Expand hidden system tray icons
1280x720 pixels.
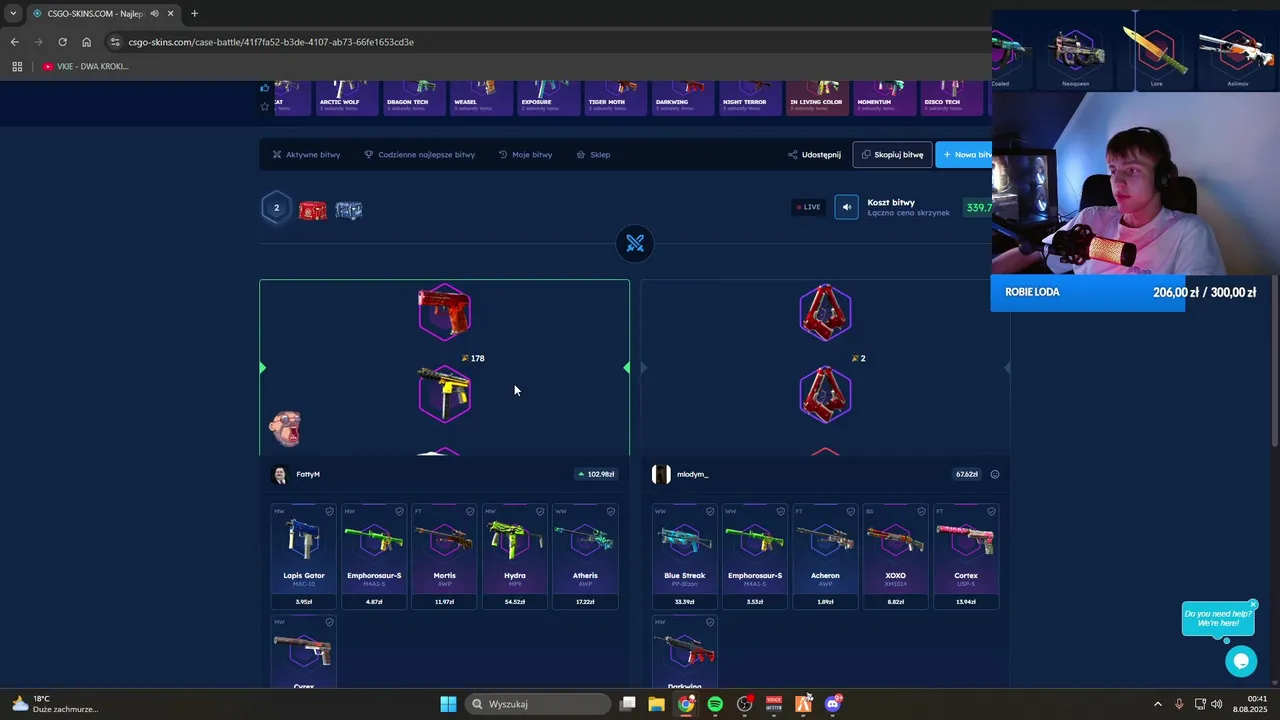pyautogui.click(x=1158, y=704)
